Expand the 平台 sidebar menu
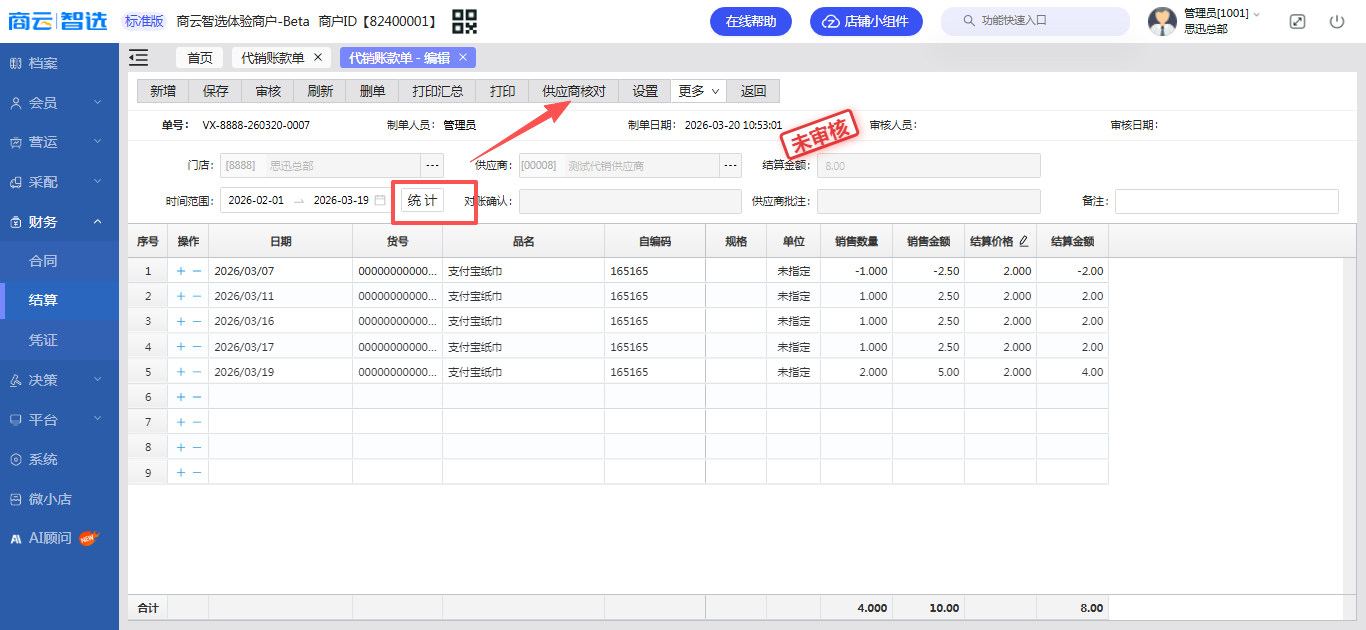 click(x=59, y=420)
